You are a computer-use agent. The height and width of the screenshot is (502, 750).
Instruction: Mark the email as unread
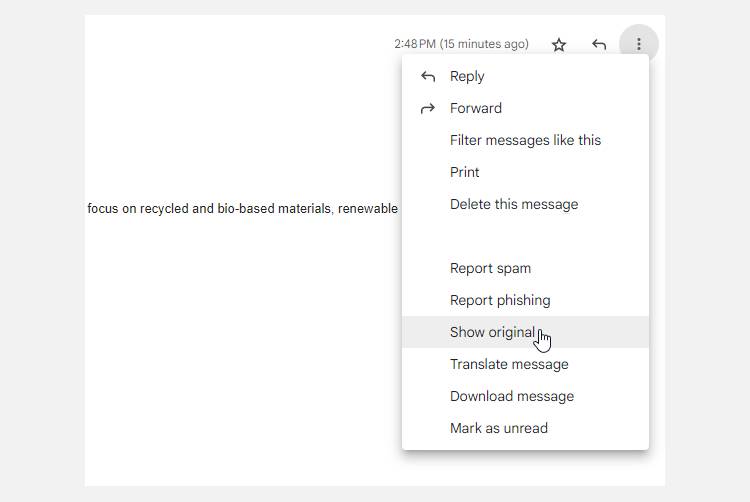click(499, 428)
